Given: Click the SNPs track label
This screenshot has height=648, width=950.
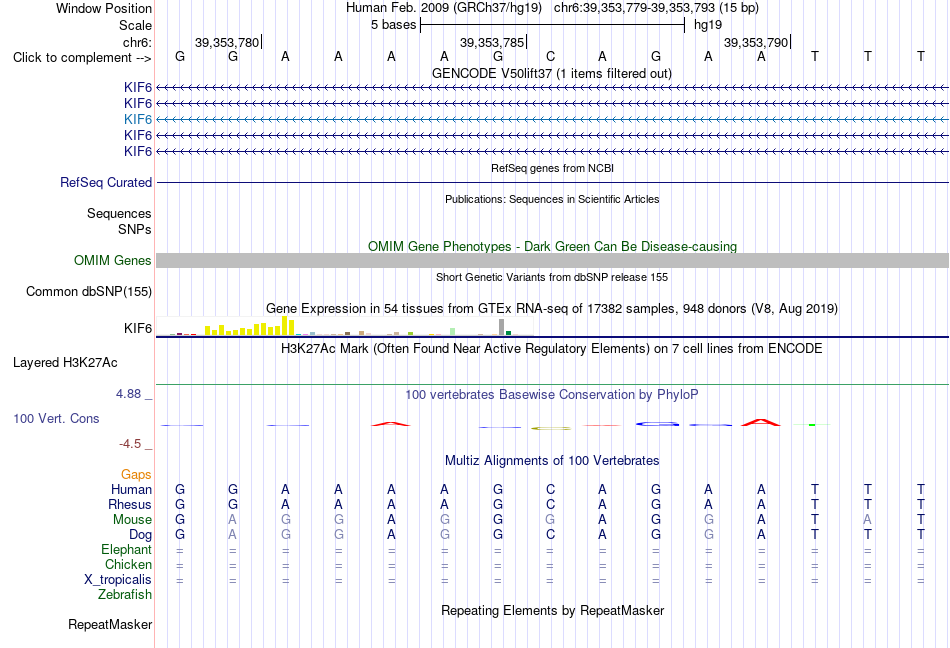Looking at the screenshot, I should click(135, 230).
